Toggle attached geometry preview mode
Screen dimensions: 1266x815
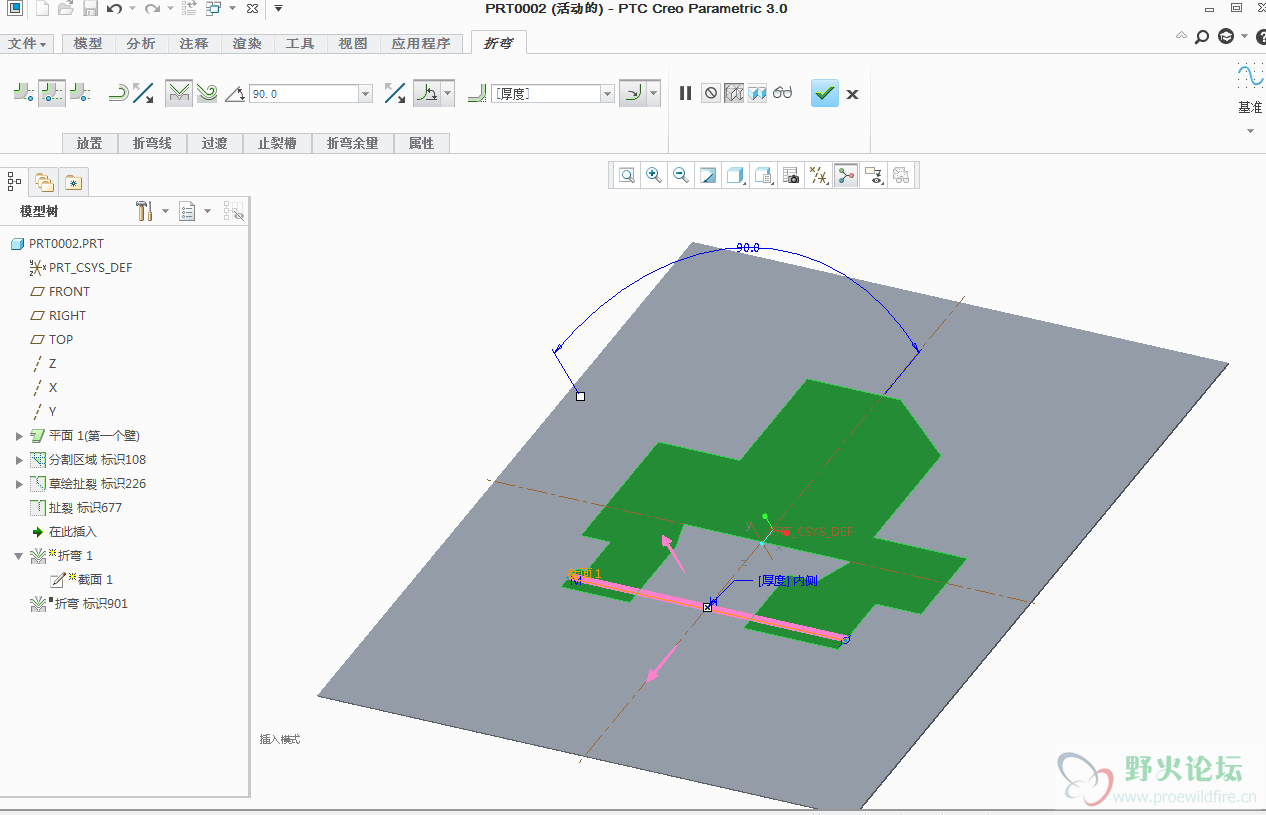[x=757, y=93]
